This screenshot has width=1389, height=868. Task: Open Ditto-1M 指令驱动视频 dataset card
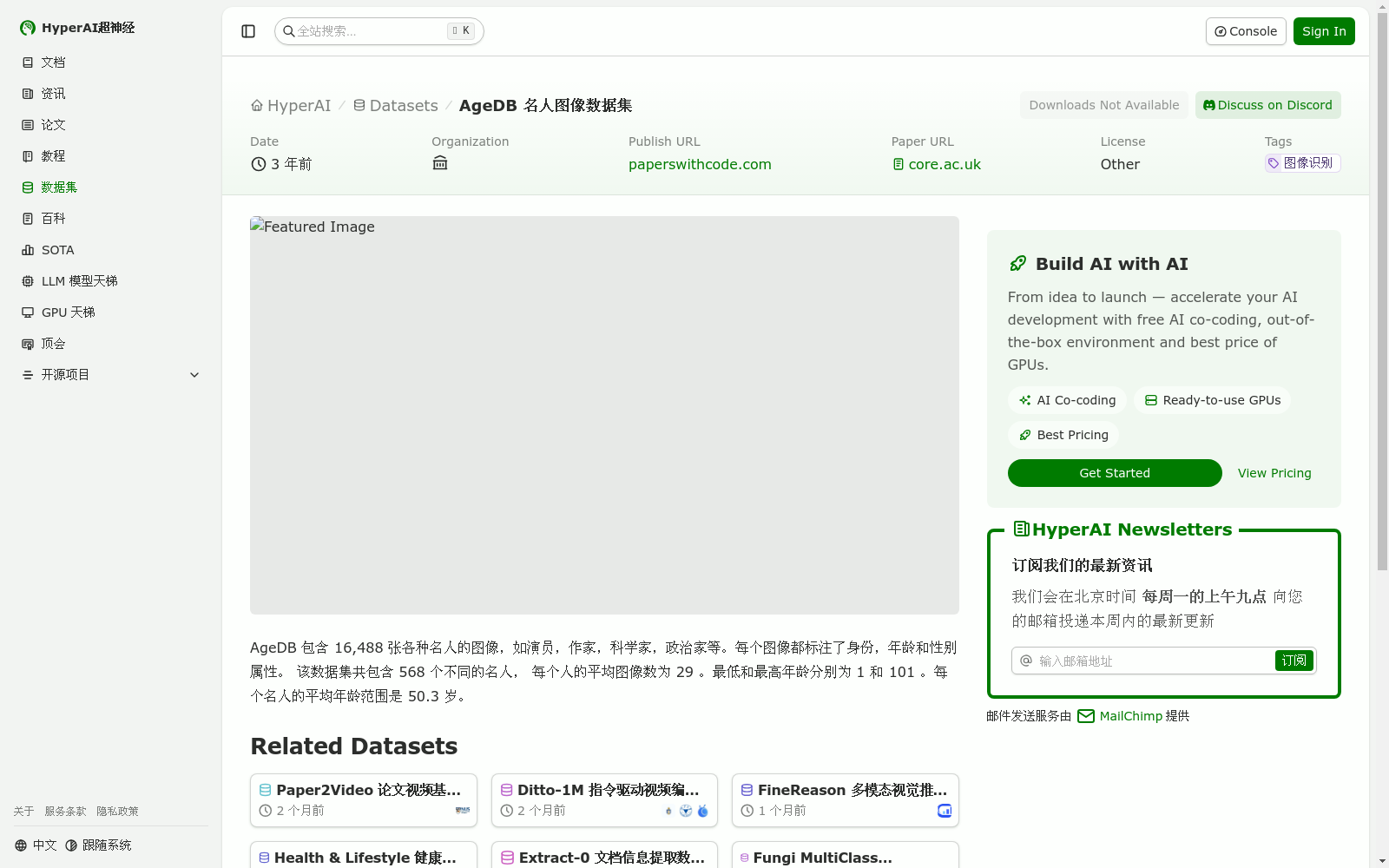[604, 800]
